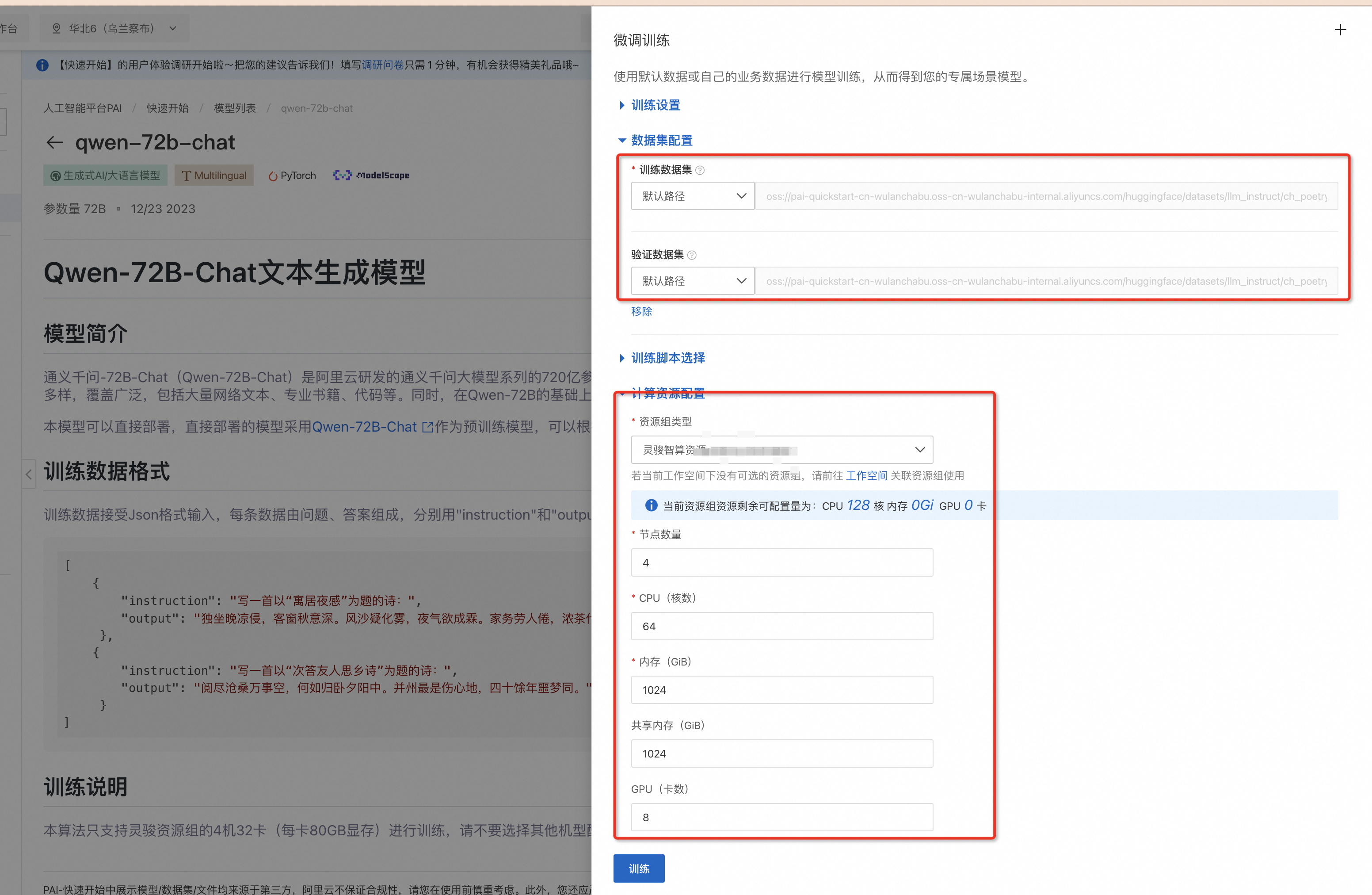Click the 节点数量 input field
1372x895 pixels.
click(781, 562)
